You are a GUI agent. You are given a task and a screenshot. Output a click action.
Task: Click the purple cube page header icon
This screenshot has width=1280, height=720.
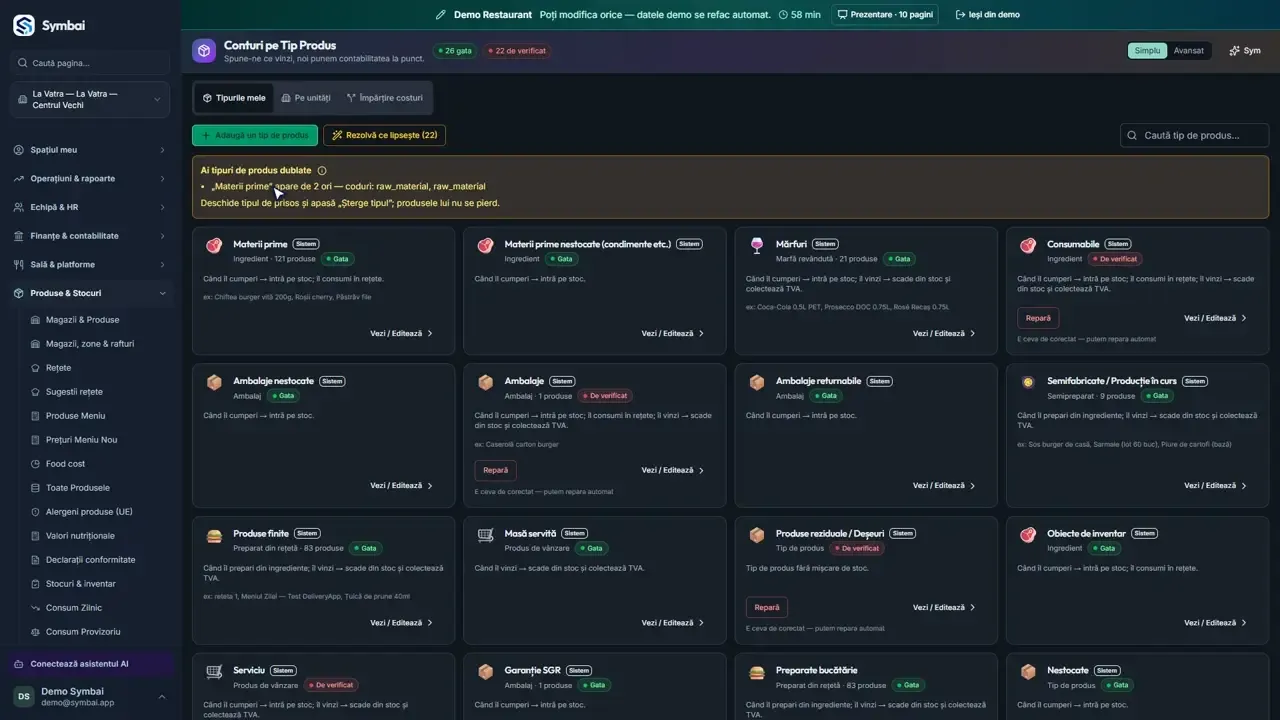point(204,51)
